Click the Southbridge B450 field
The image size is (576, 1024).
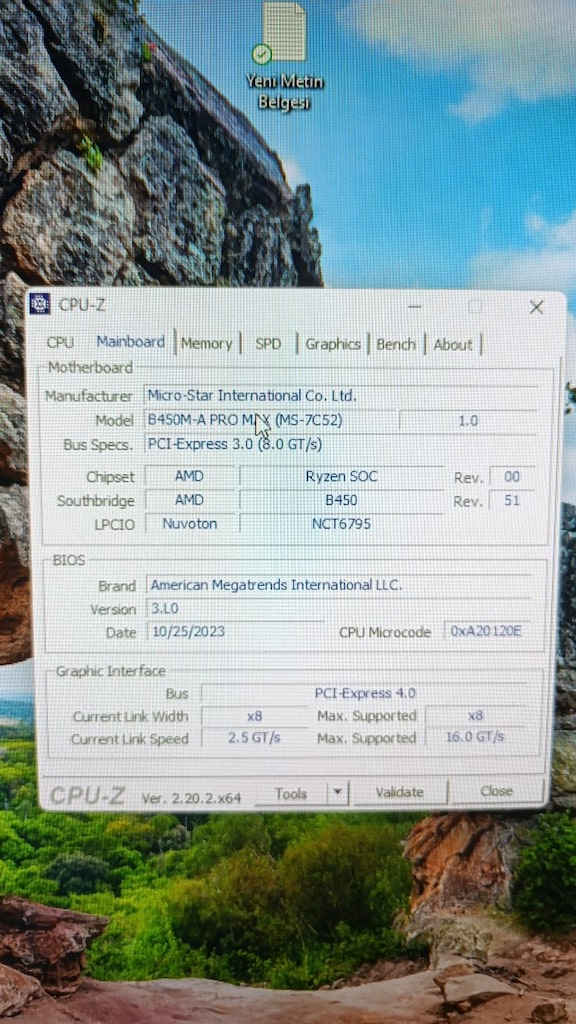(342, 500)
